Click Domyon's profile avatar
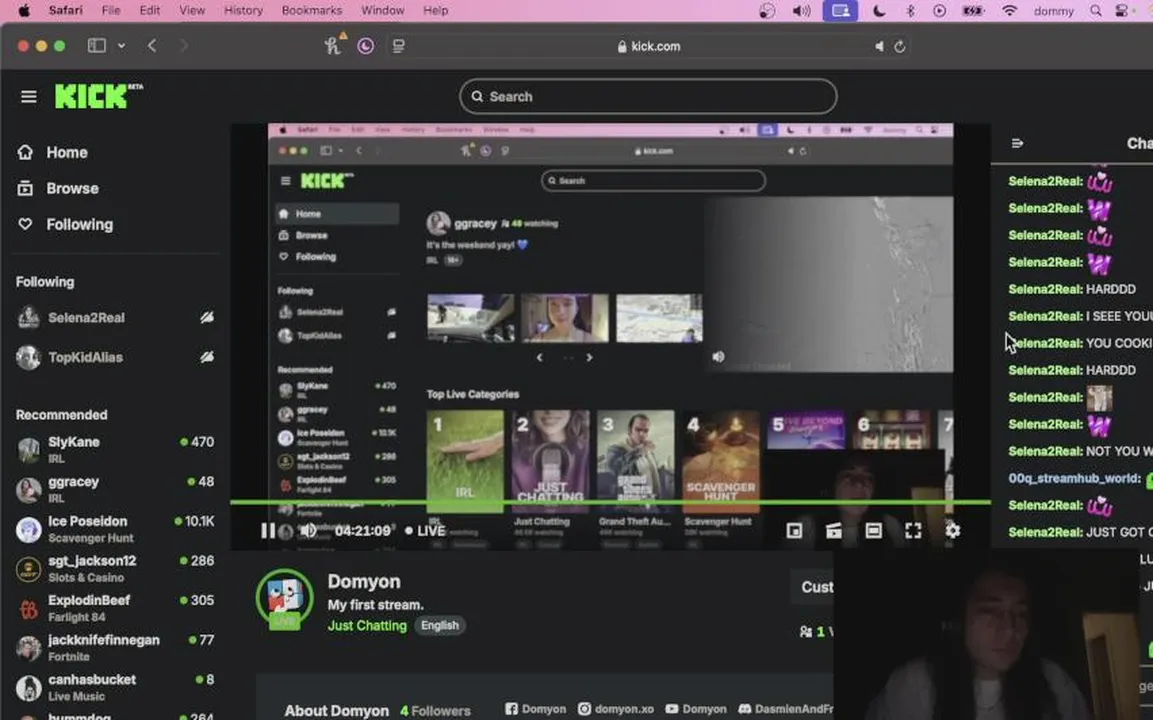 [285, 599]
